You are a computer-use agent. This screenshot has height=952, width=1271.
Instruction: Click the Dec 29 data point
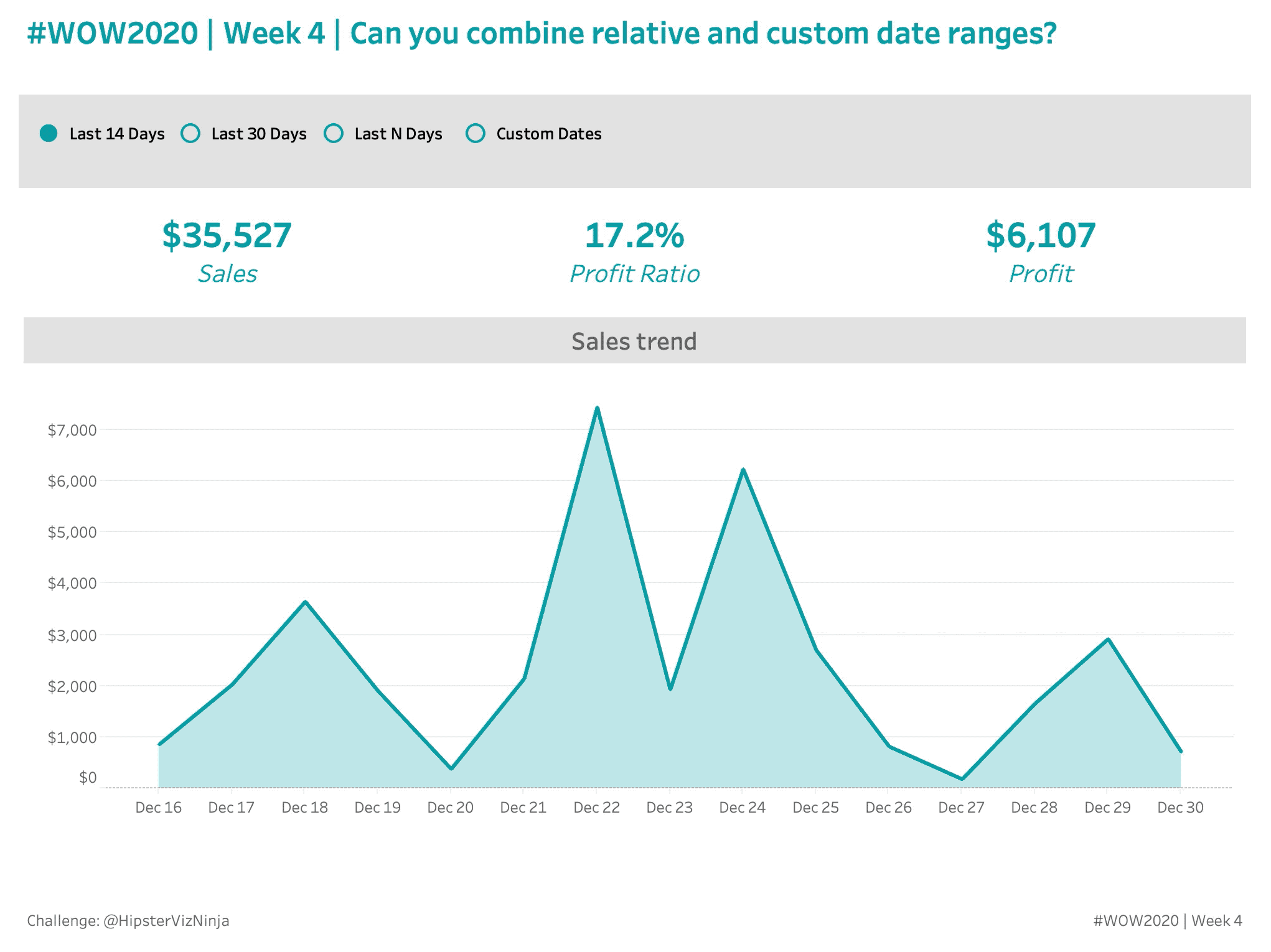click(1108, 639)
